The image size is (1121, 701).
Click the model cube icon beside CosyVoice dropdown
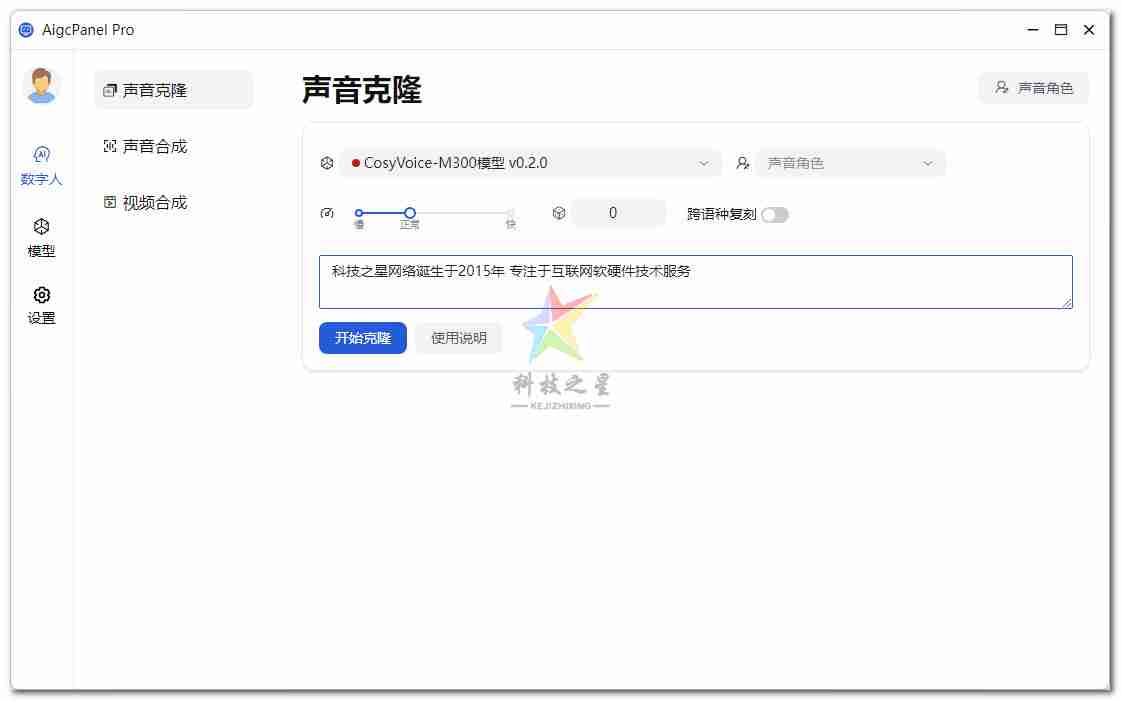(327, 162)
